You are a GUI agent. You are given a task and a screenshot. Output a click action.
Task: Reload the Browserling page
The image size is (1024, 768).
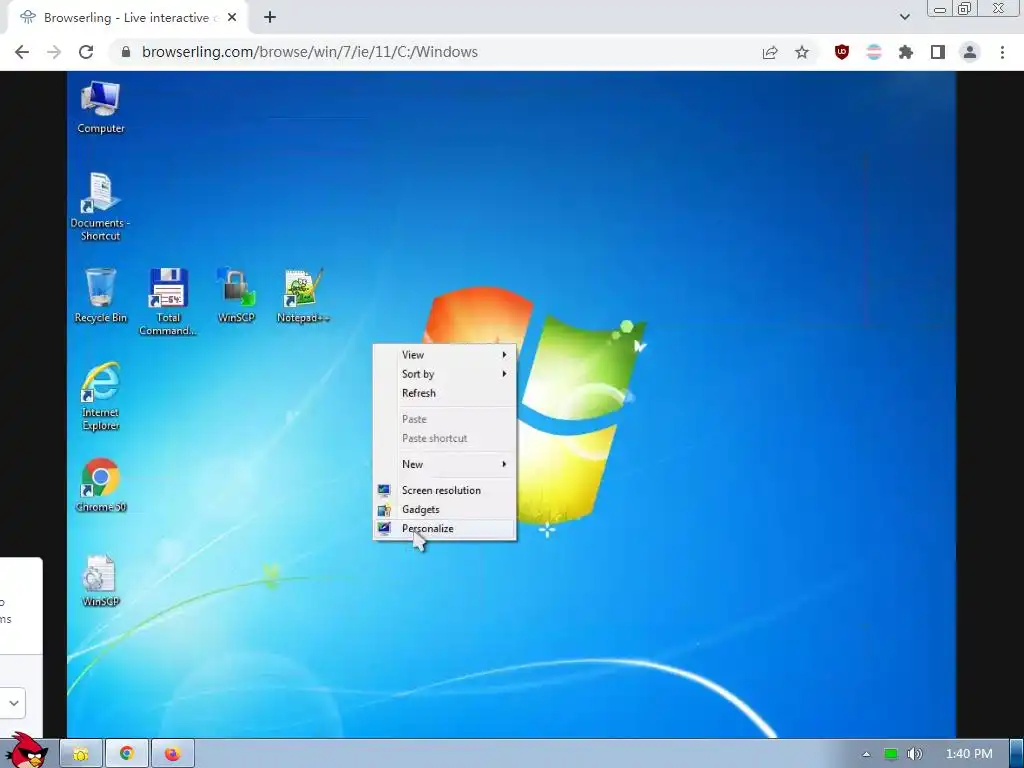(86, 52)
